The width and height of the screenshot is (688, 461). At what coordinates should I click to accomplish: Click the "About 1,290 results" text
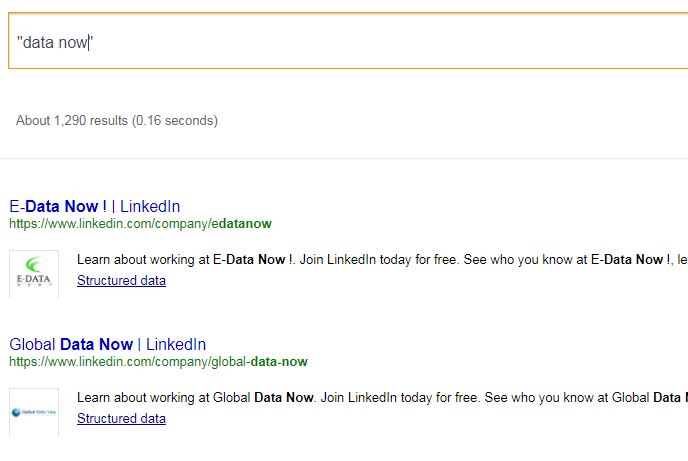coord(72,121)
